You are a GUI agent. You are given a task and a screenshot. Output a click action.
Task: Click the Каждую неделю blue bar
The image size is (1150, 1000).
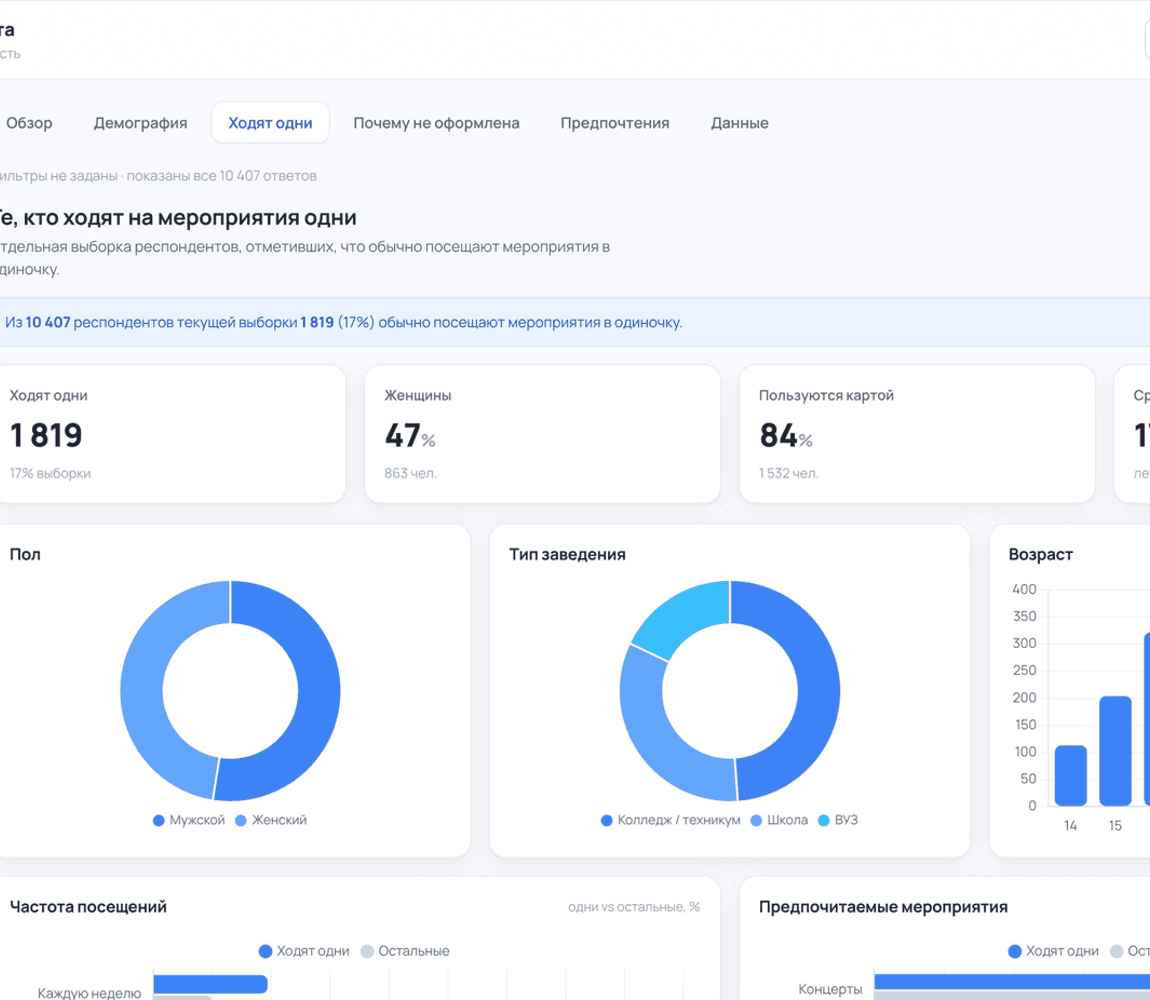210,984
